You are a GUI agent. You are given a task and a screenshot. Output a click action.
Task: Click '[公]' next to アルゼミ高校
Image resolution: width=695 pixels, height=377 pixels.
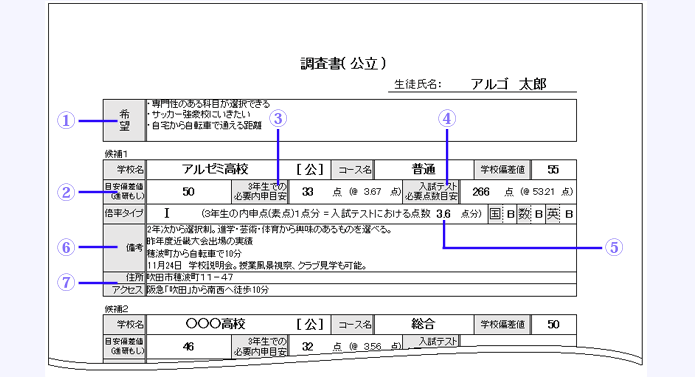[x=310, y=169]
